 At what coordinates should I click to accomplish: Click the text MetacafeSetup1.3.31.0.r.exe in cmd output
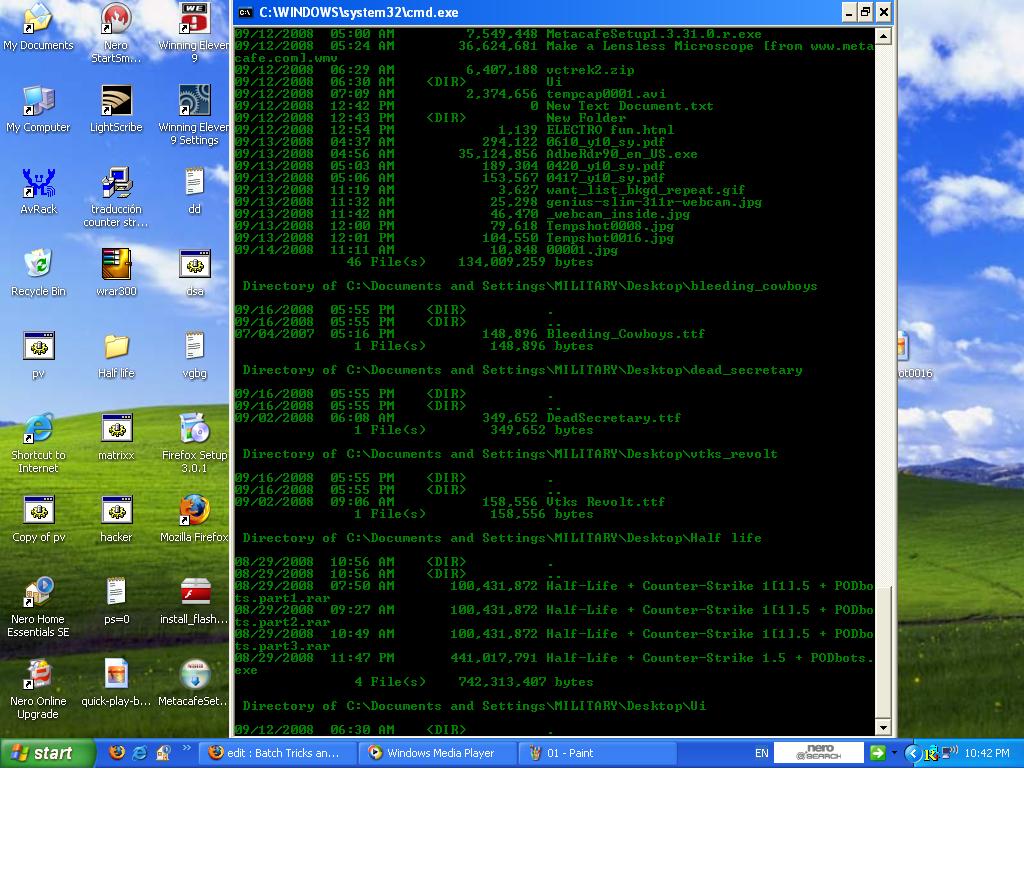(x=654, y=34)
